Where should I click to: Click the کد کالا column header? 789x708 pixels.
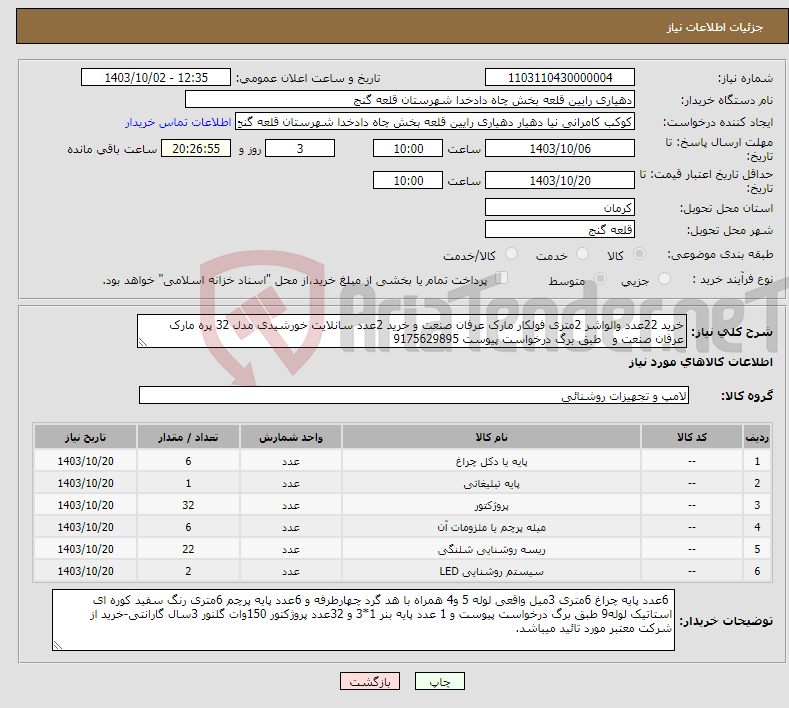pos(692,437)
